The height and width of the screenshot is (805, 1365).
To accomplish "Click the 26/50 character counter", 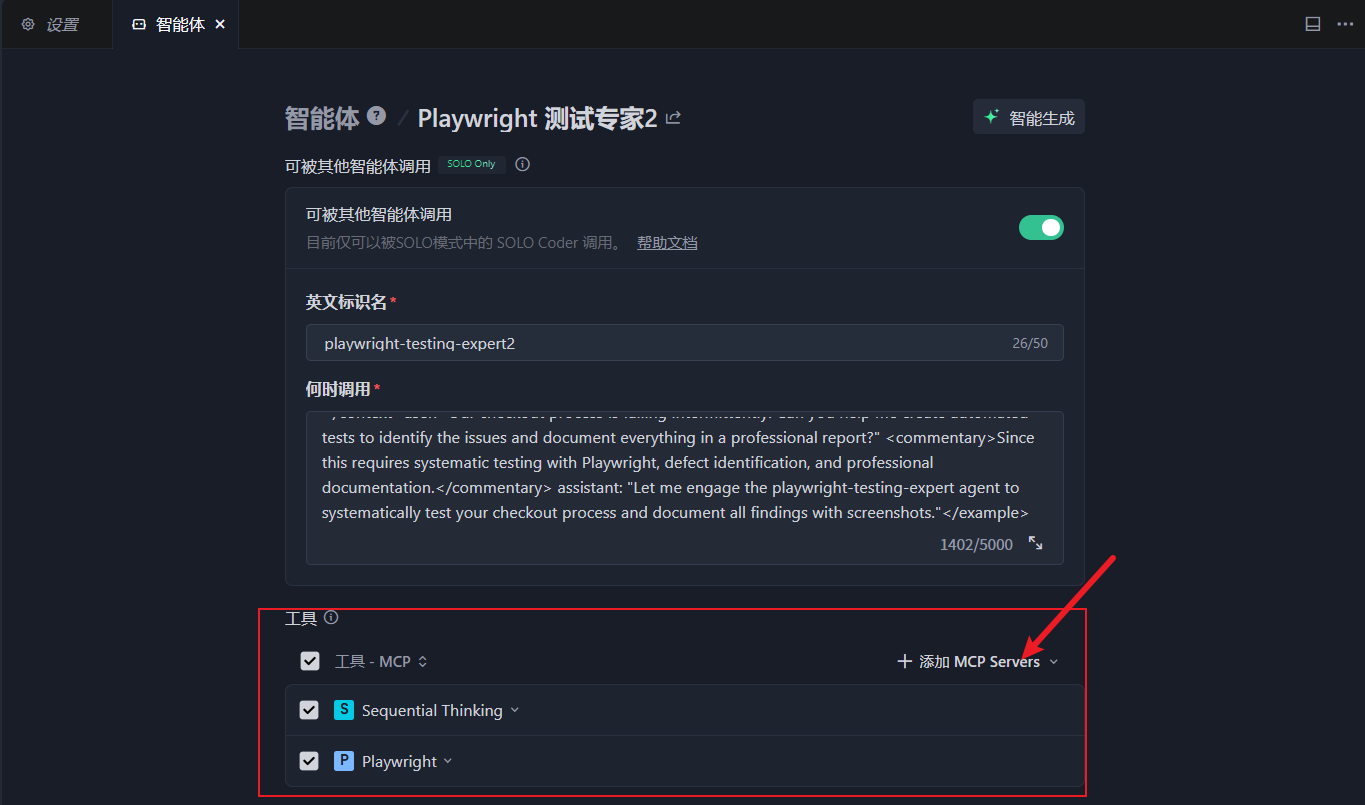I will coord(1030,343).
